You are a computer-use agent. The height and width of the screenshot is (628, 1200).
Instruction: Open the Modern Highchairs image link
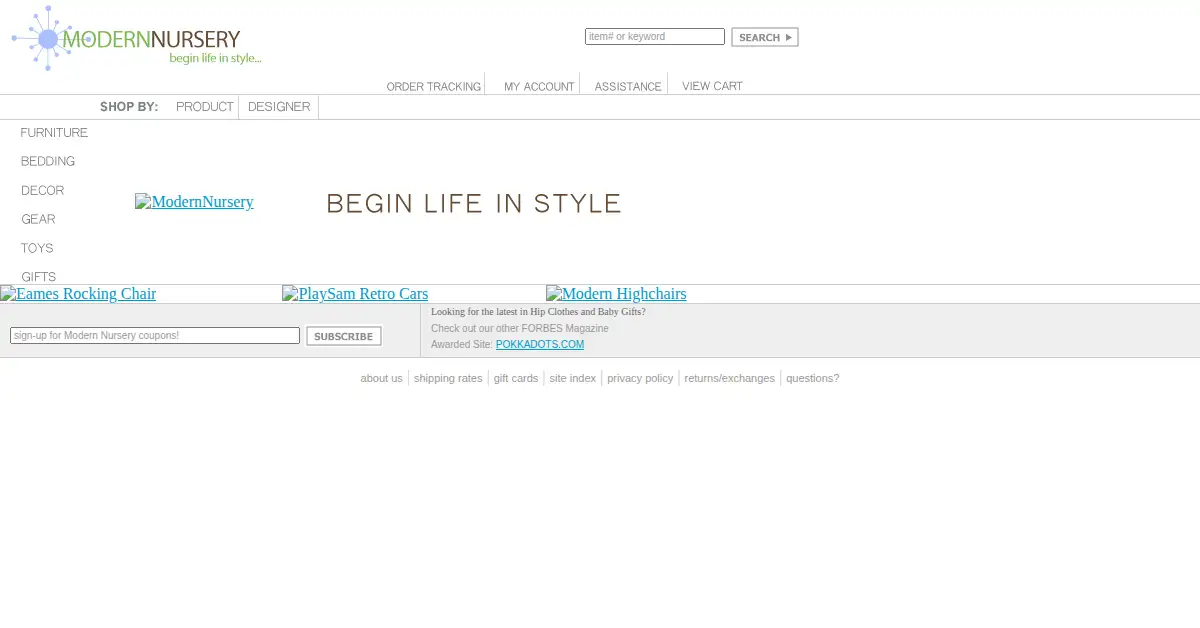point(616,294)
